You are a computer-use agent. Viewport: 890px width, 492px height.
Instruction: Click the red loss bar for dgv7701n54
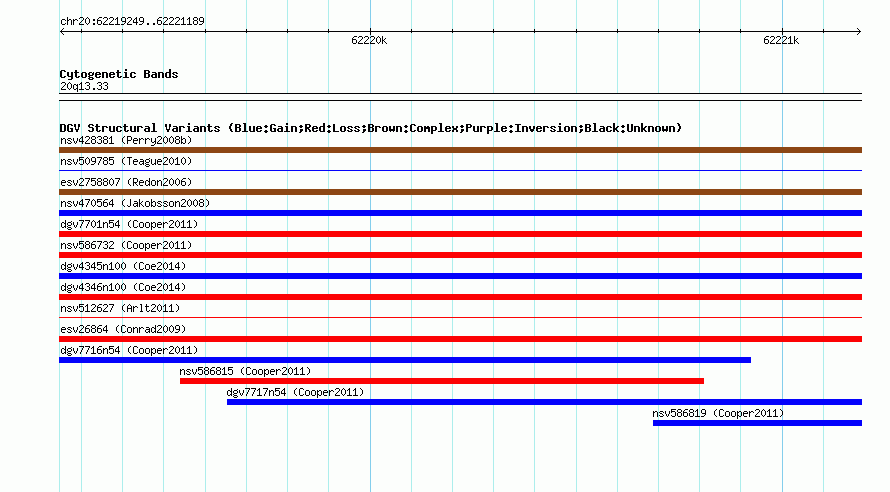pyautogui.click(x=460, y=234)
